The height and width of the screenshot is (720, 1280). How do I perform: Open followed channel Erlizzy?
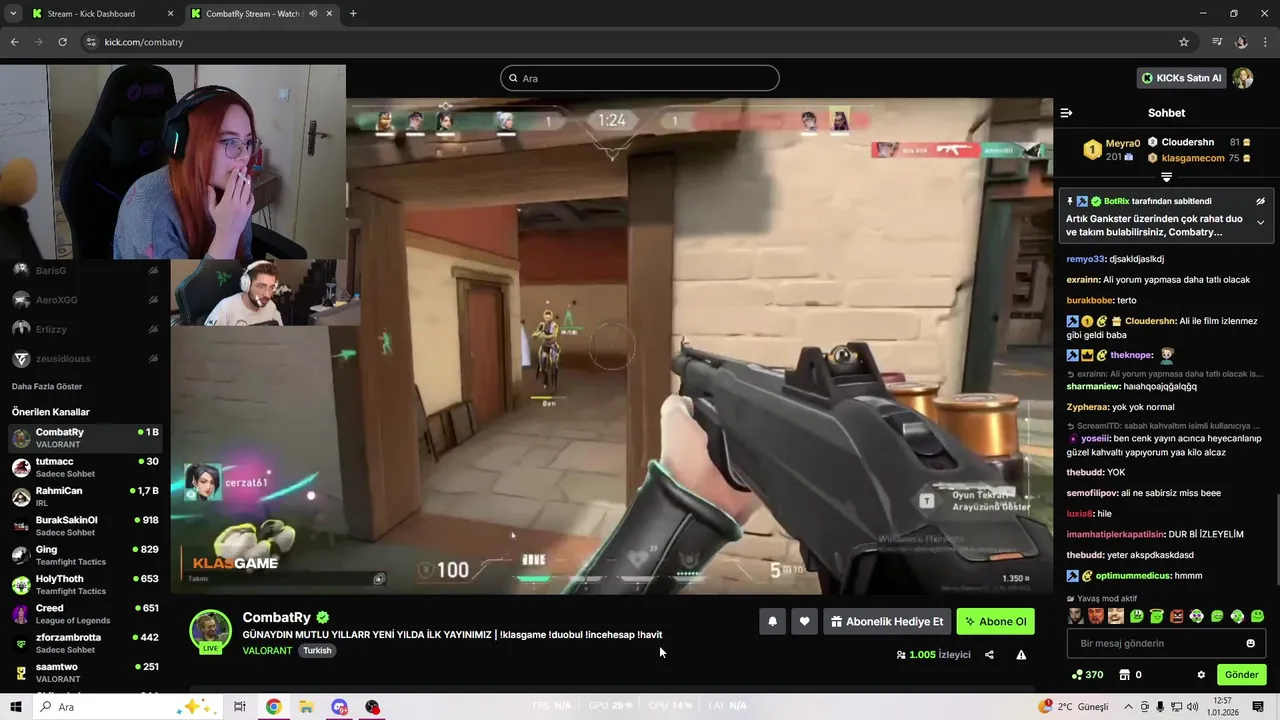click(x=85, y=328)
